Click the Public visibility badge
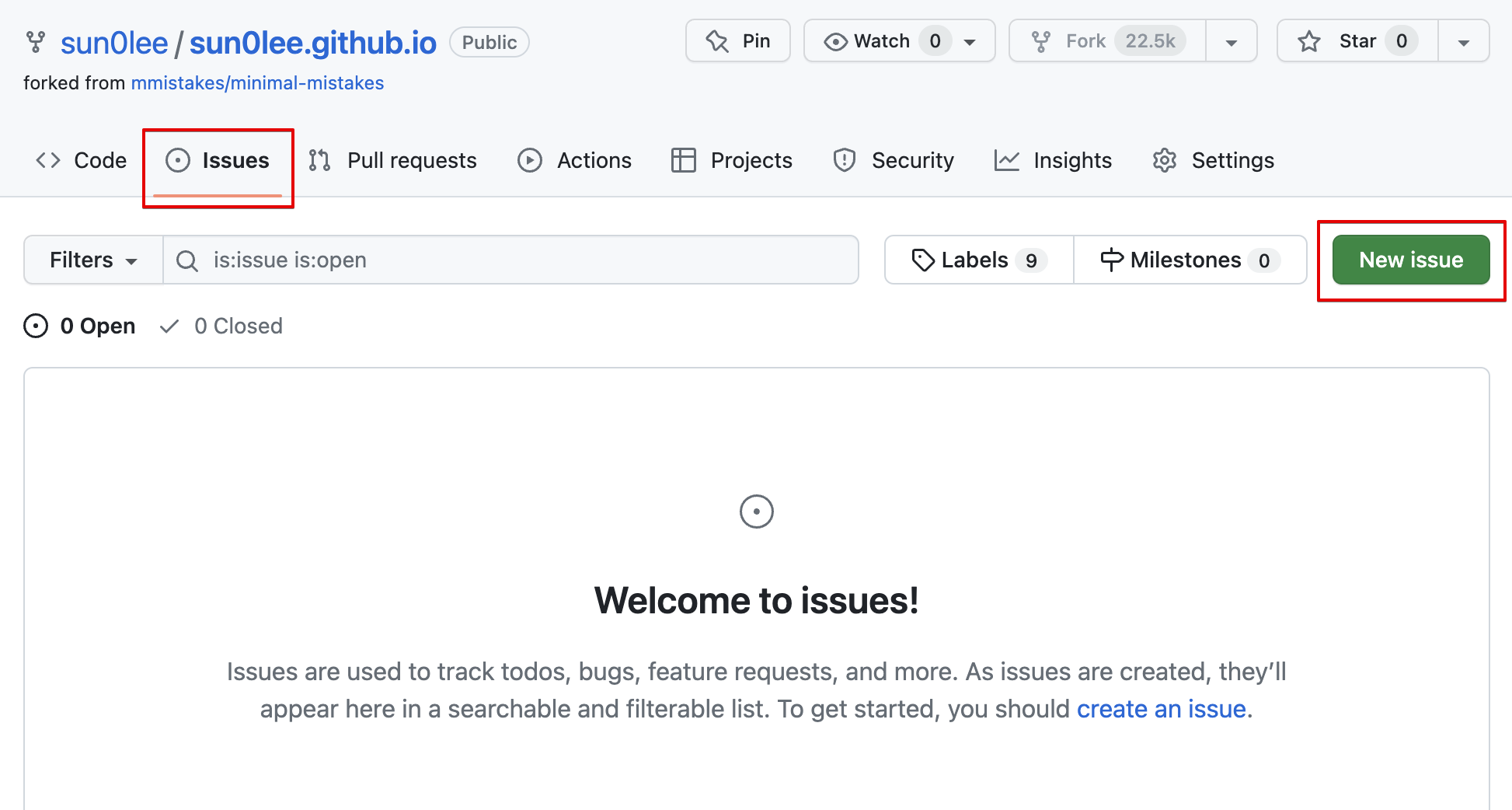1512x810 pixels. point(489,42)
